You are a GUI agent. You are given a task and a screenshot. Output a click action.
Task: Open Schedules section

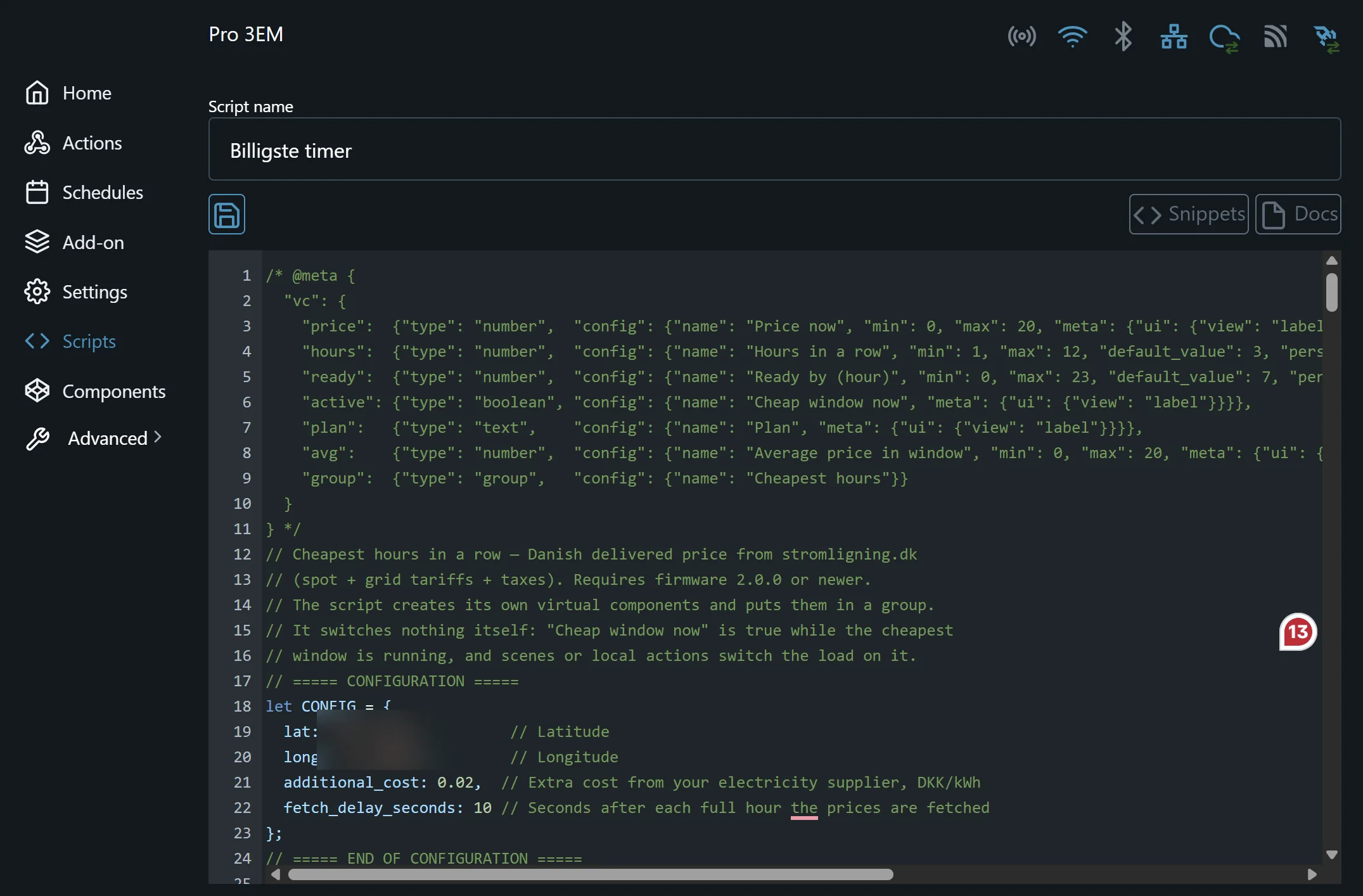pos(103,192)
